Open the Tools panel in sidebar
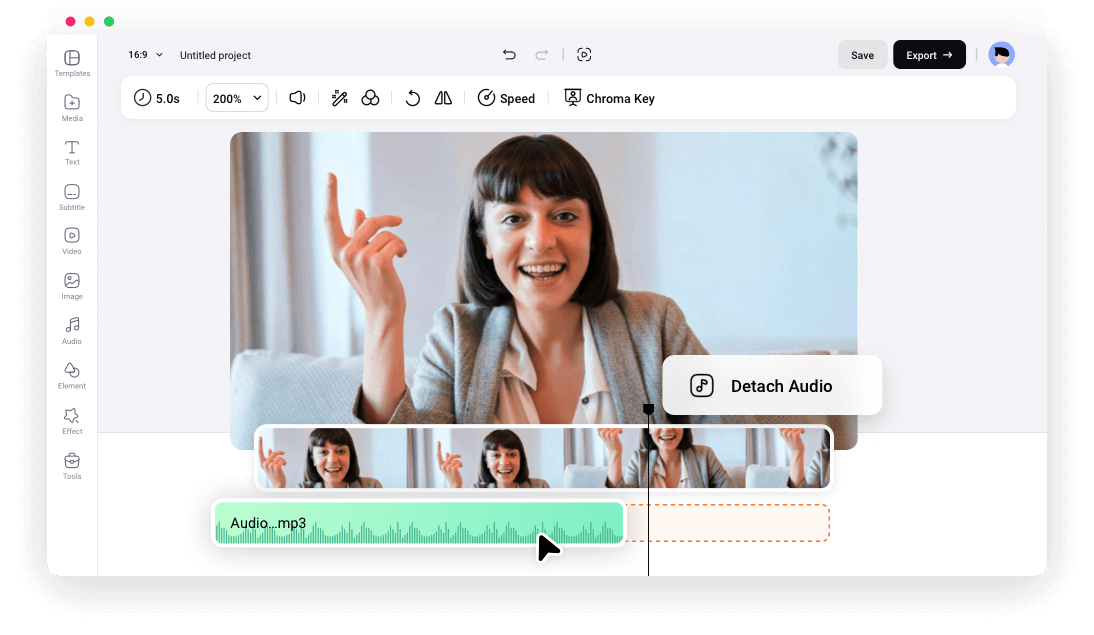Viewport: 1094px width, 635px height. 72,466
